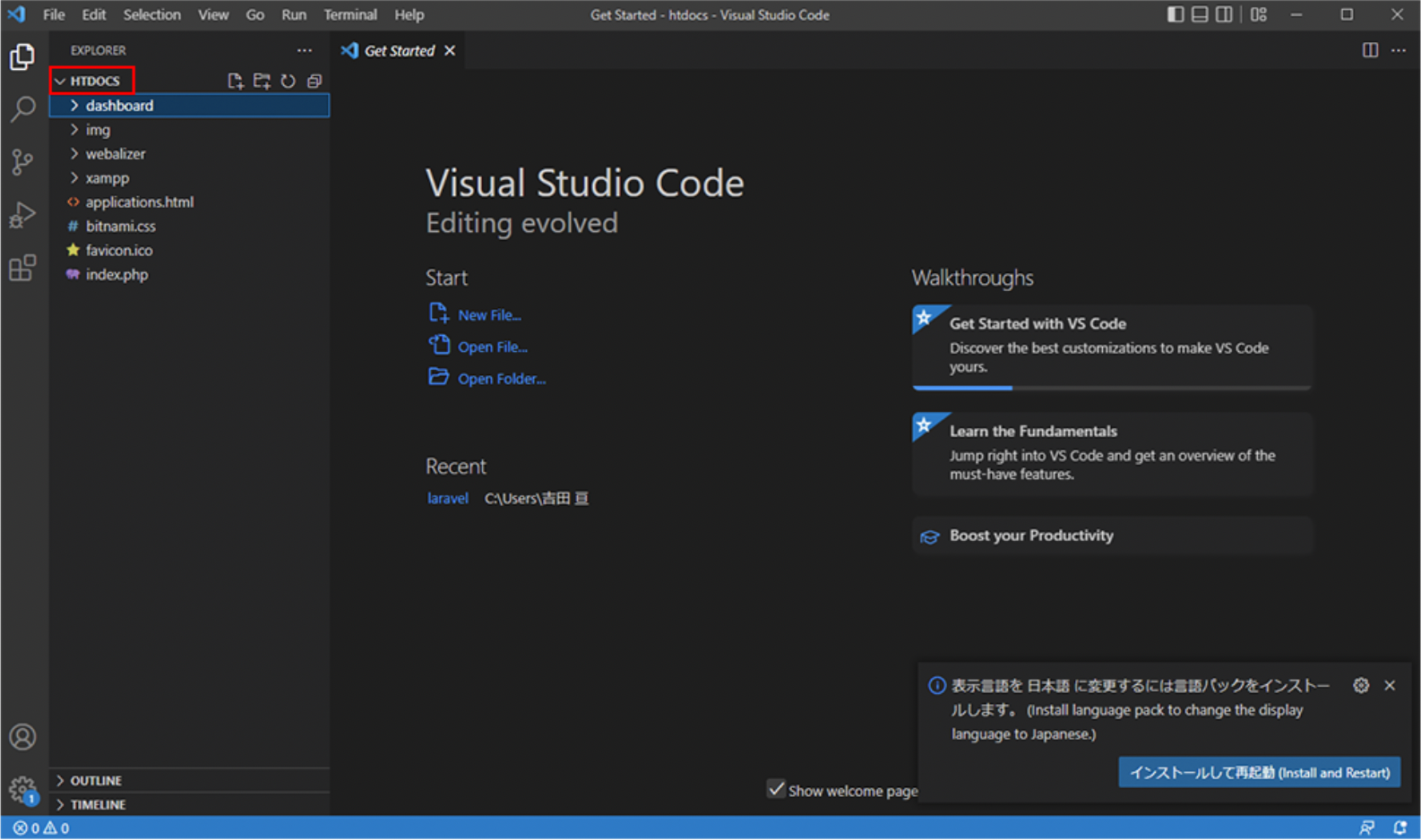Click the VS Code logo in title bar
The width and height of the screenshot is (1421, 840).
point(16,14)
